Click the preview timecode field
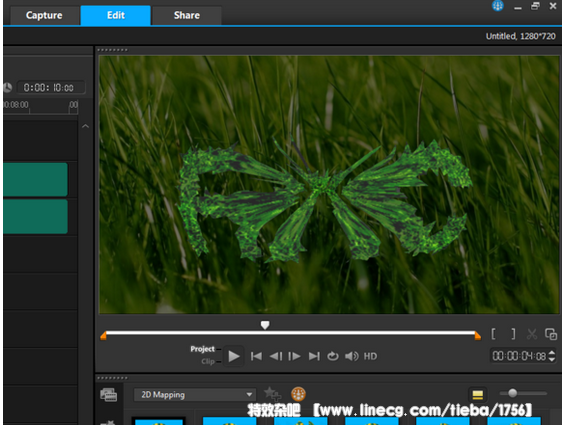This screenshot has width=562, height=427. [519, 356]
